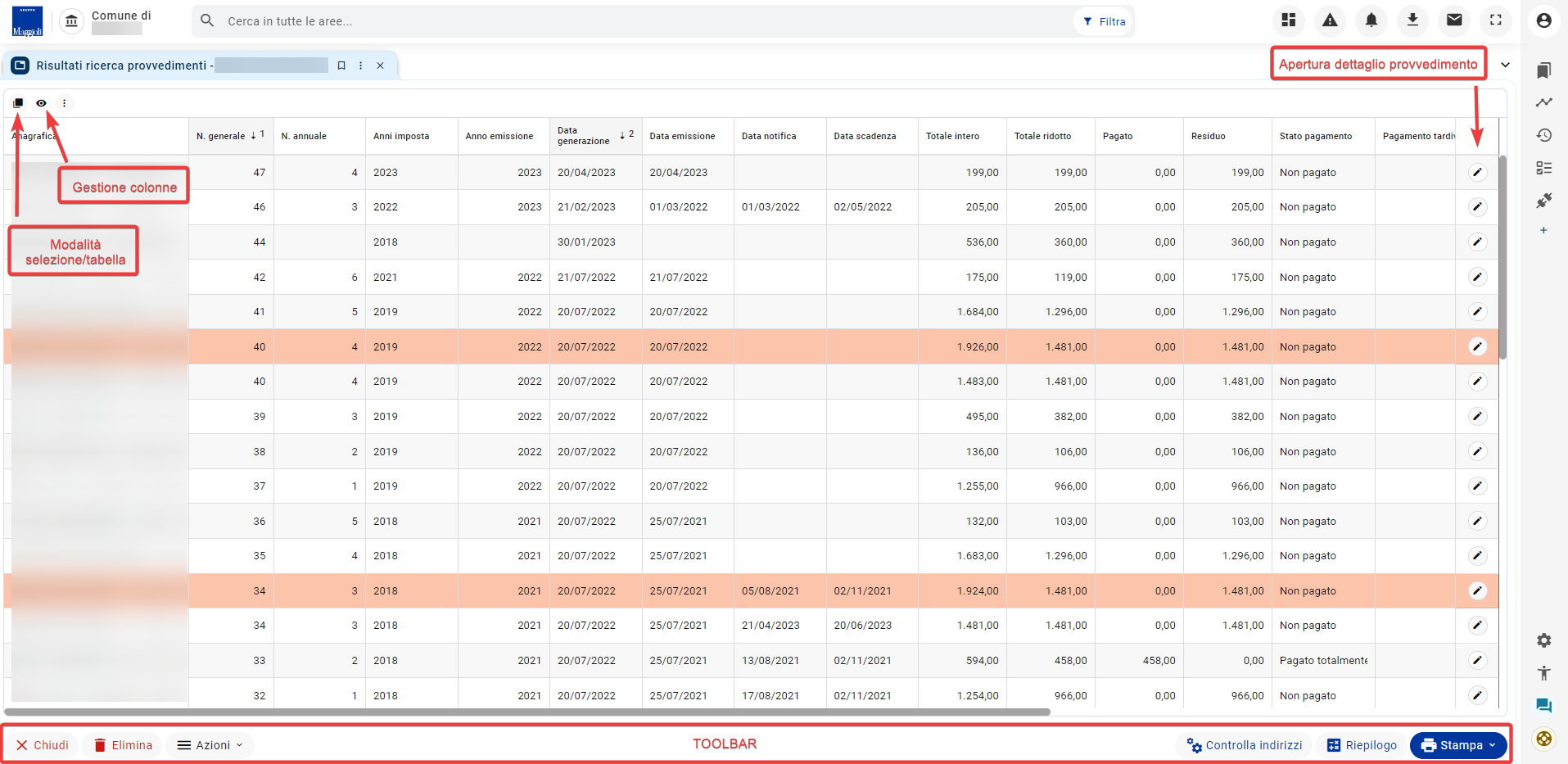Sort by Data generazione column

(x=595, y=136)
